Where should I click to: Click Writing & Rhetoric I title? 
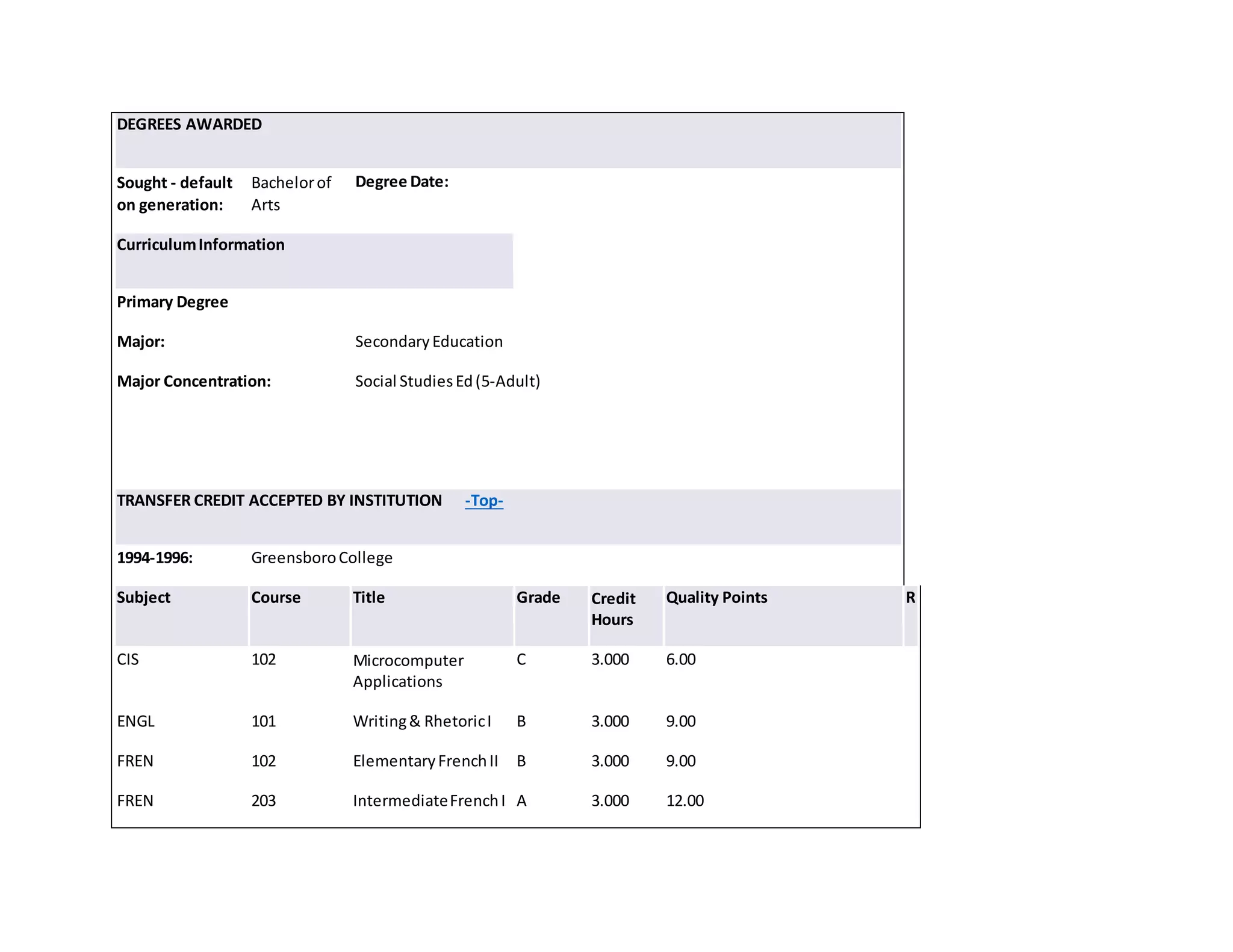(421, 722)
